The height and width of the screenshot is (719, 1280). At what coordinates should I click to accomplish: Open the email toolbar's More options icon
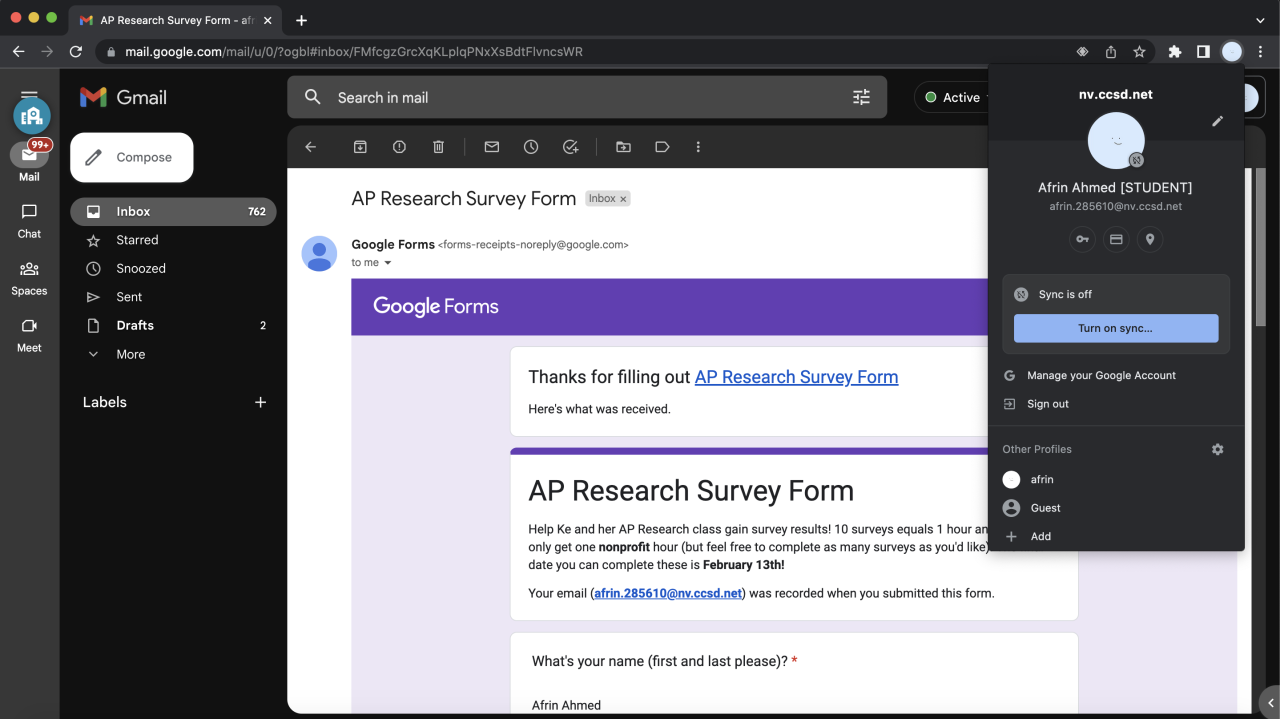coord(698,147)
